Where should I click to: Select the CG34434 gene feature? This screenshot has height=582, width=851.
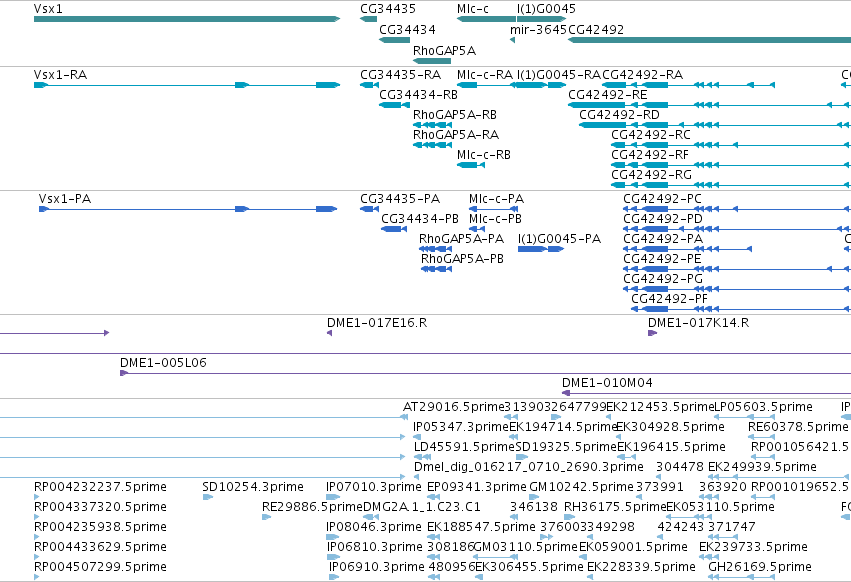pyautogui.click(x=395, y=40)
